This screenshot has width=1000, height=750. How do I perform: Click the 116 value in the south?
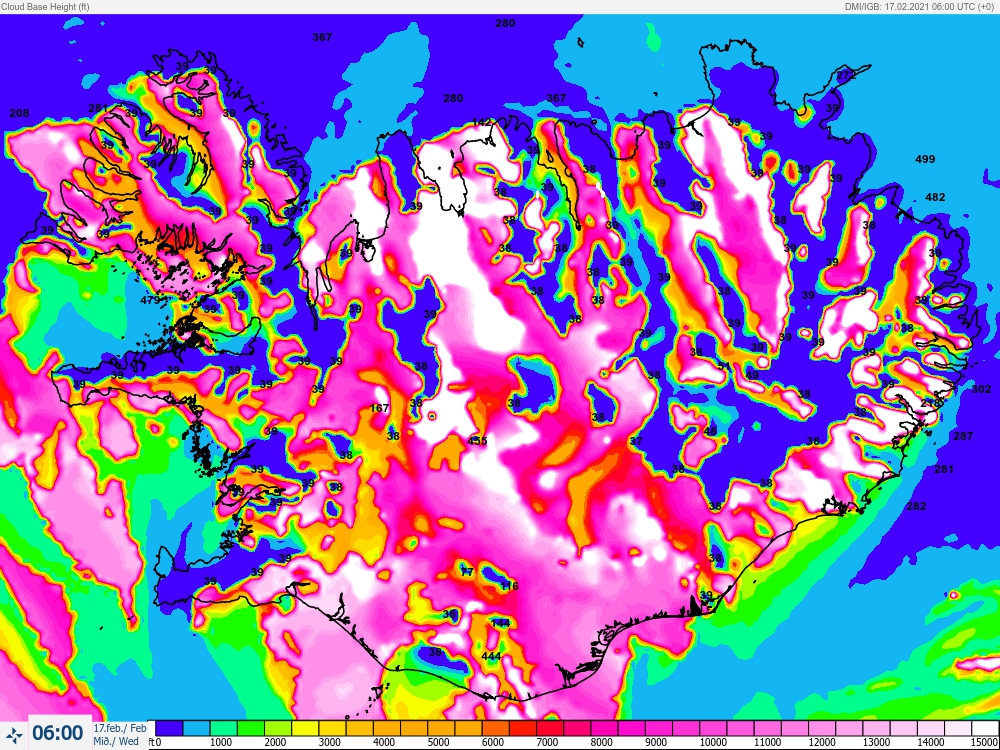click(x=509, y=586)
